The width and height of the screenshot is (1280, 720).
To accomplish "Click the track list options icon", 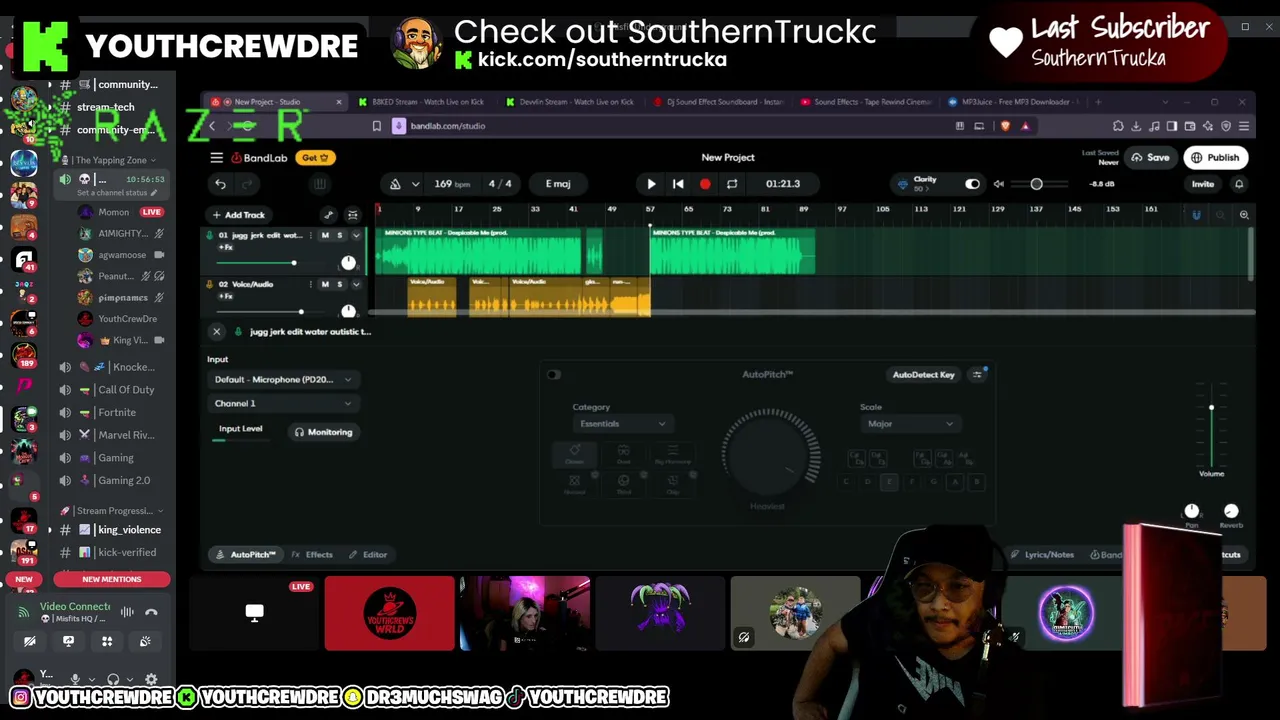I will (x=352, y=215).
